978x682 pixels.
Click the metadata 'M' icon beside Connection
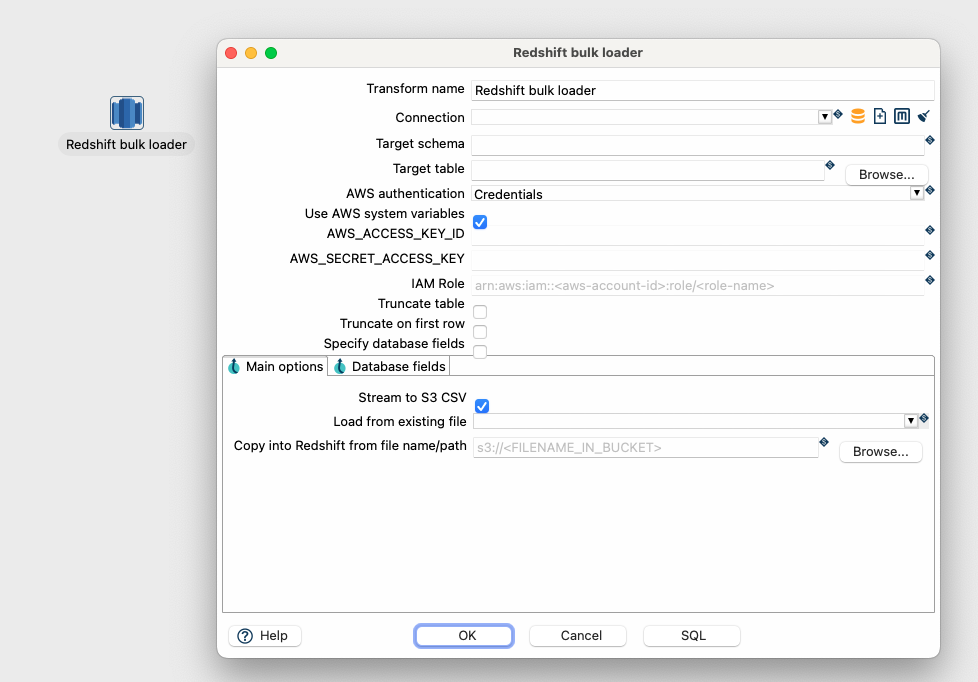902,116
